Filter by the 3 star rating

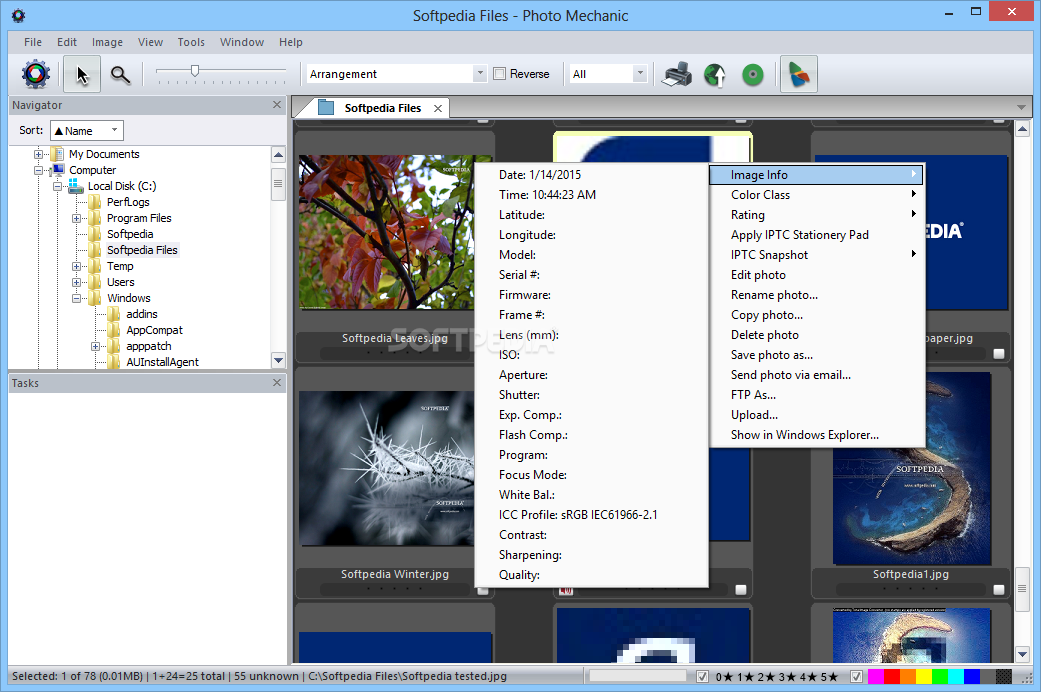click(787, 677)
